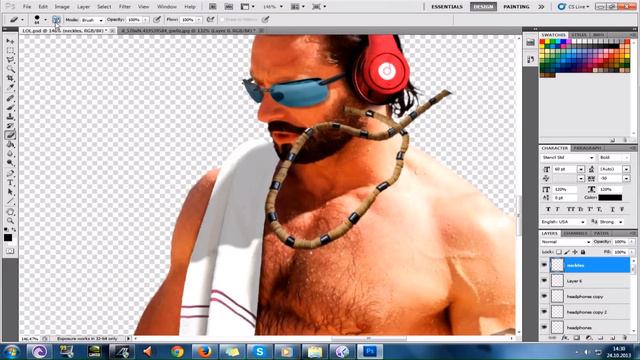Hide the neckles layer
This screenshot has width=640, height=360.
click(x=544, y=265)
